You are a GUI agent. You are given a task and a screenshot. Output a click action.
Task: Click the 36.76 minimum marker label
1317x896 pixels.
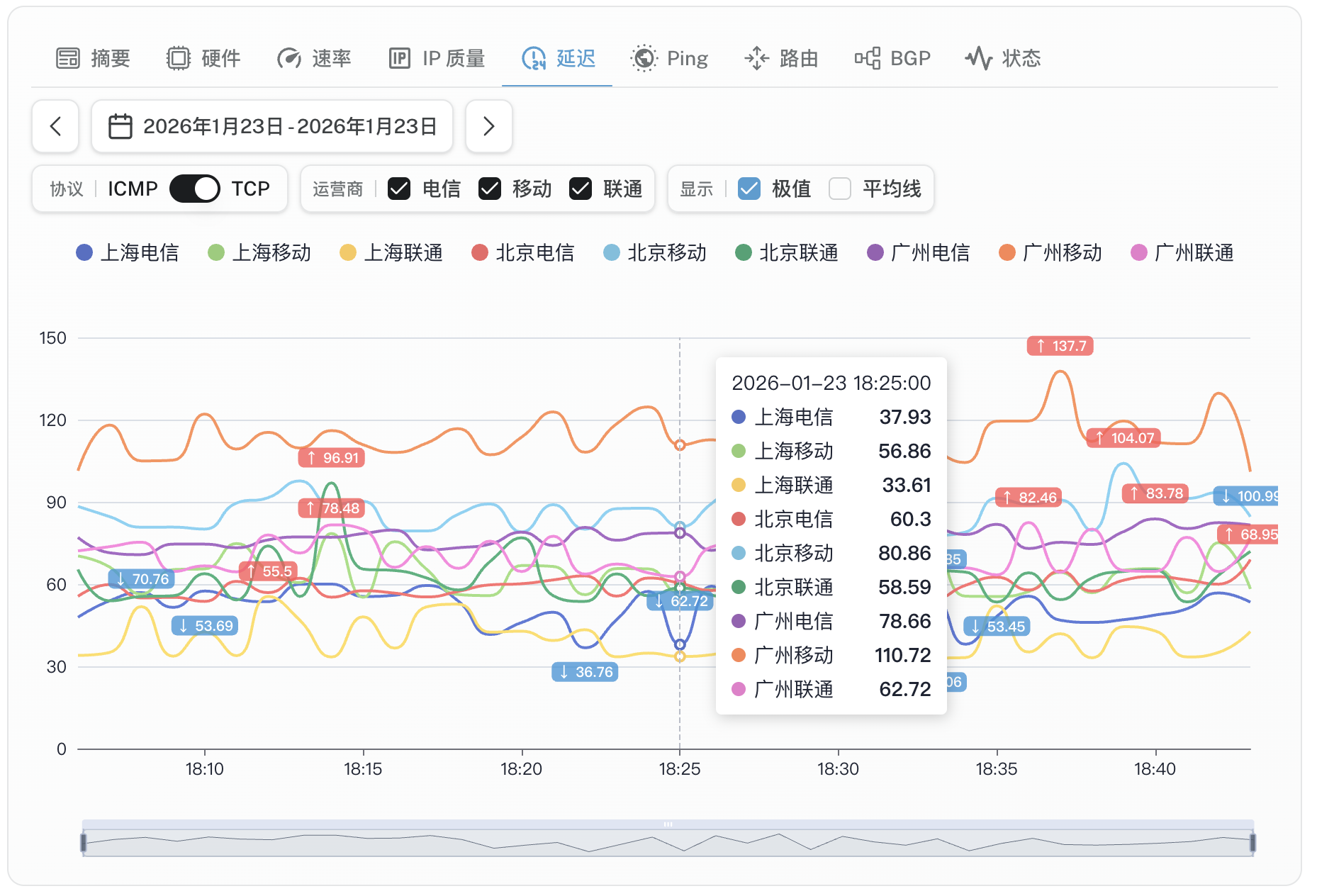tap(585, 672)
